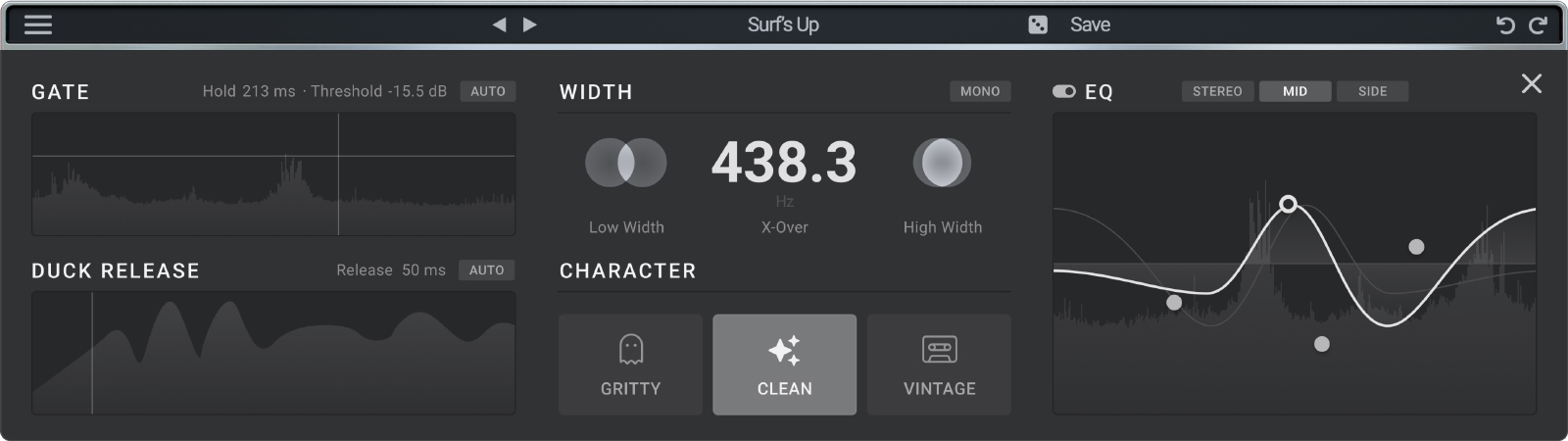Open the Surf's Up preset name

[x=783, y=24]
